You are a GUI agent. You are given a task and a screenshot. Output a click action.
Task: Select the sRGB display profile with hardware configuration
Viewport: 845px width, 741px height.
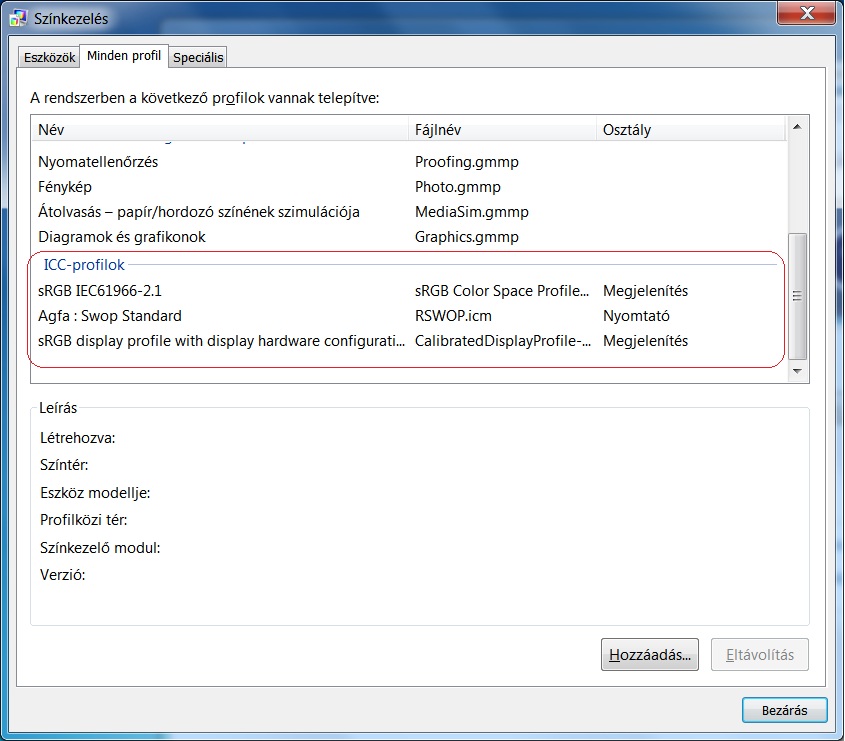point(222,341)
